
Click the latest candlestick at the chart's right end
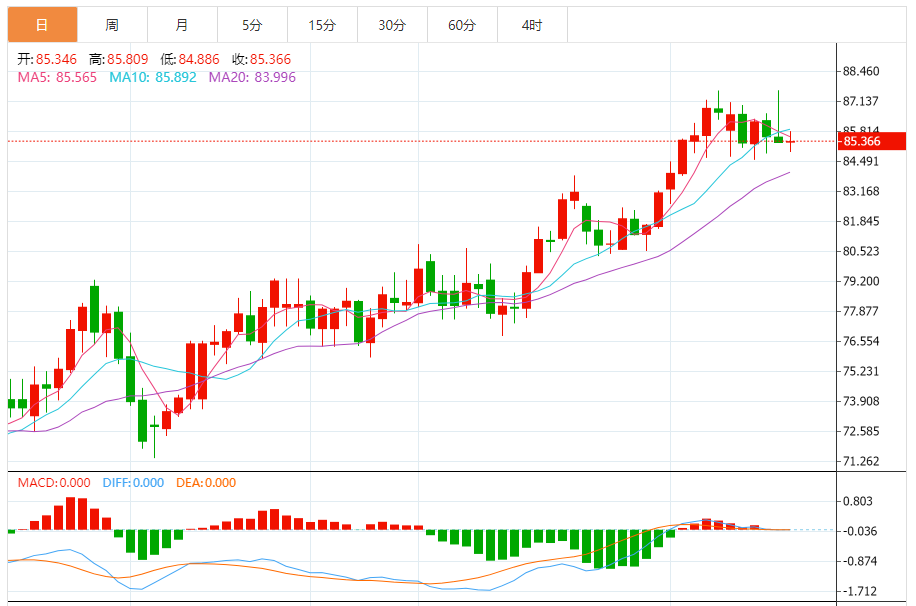point(790,141)
